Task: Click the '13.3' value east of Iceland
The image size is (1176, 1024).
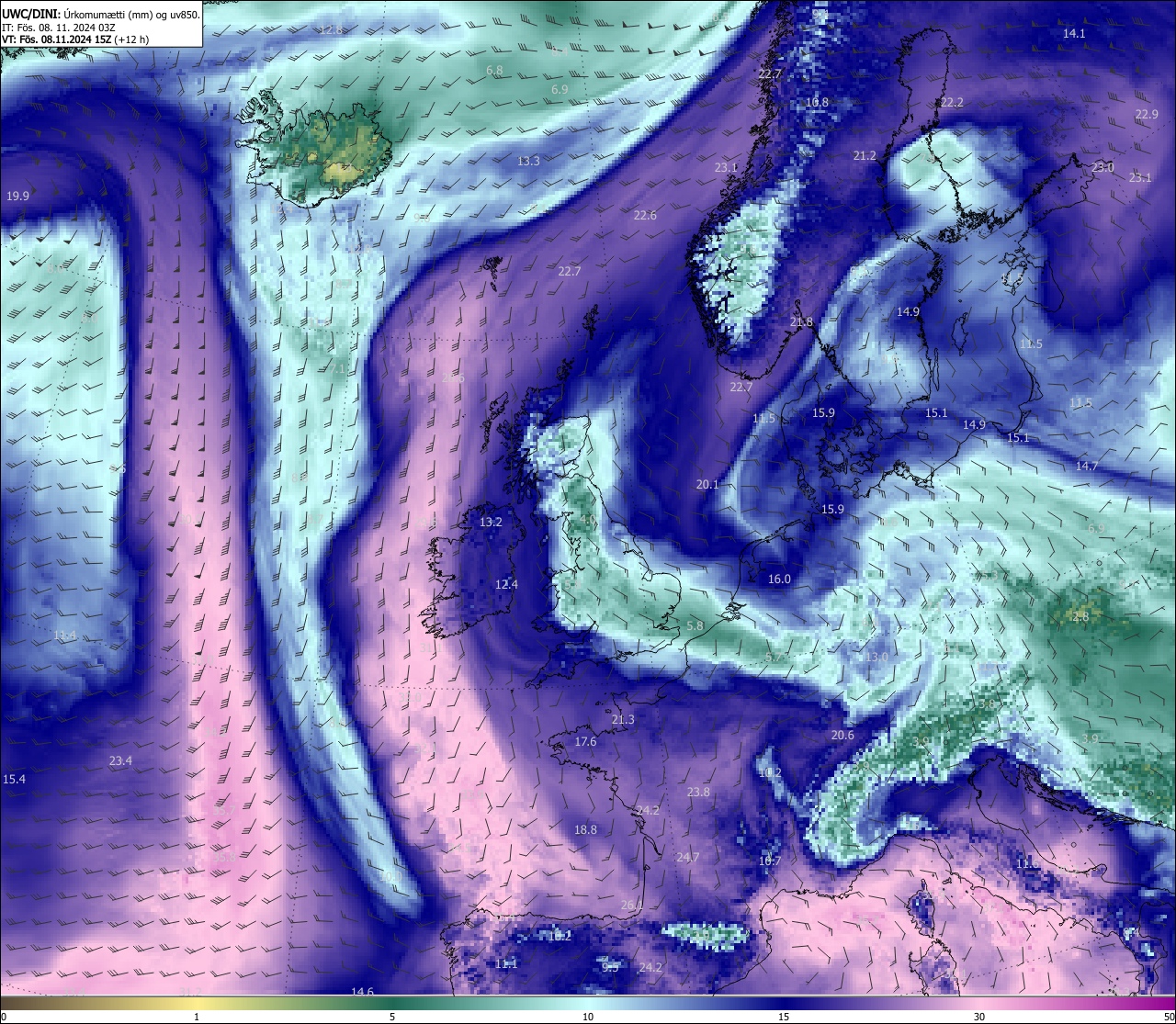Action: [528, 162]
